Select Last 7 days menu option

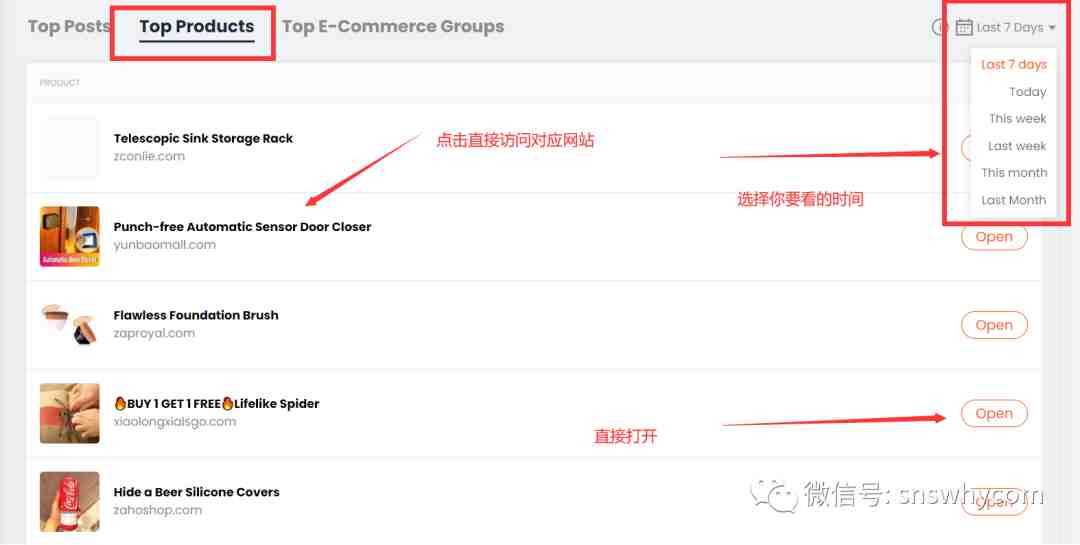(1014, 64)
